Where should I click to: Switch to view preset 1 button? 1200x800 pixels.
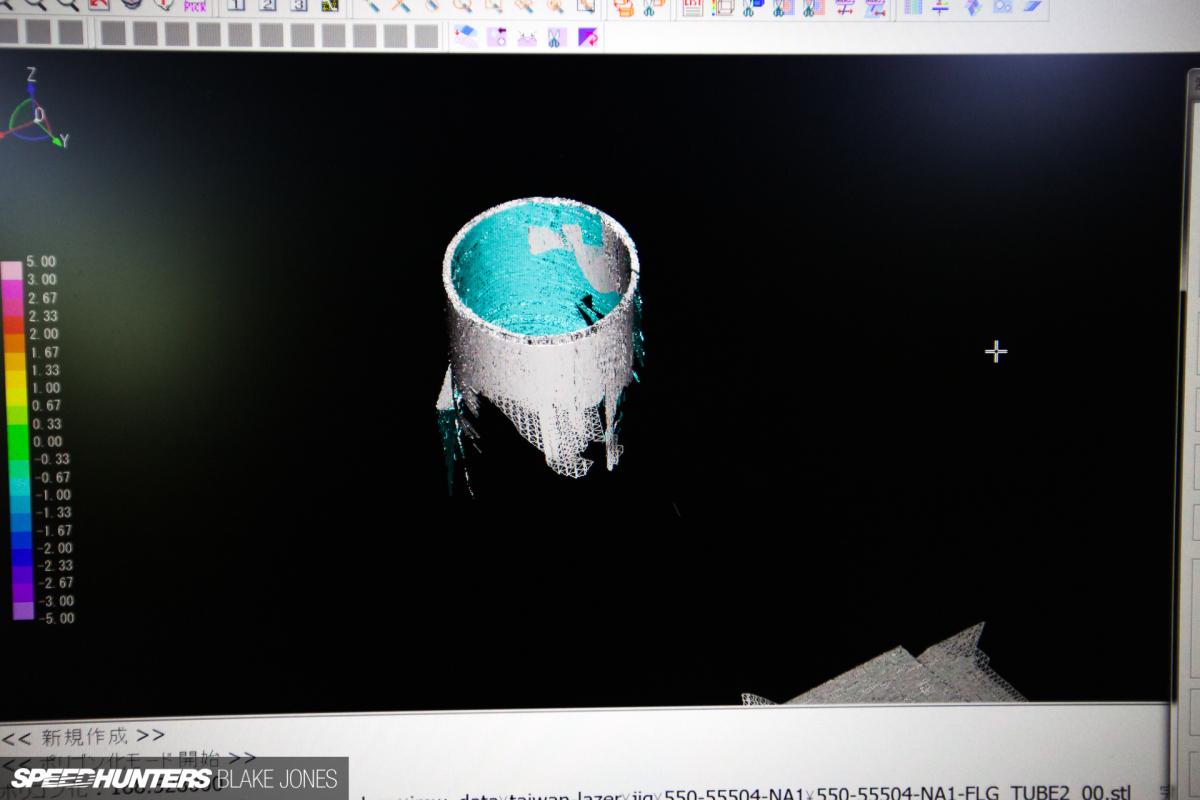click(x=236, y=4)
